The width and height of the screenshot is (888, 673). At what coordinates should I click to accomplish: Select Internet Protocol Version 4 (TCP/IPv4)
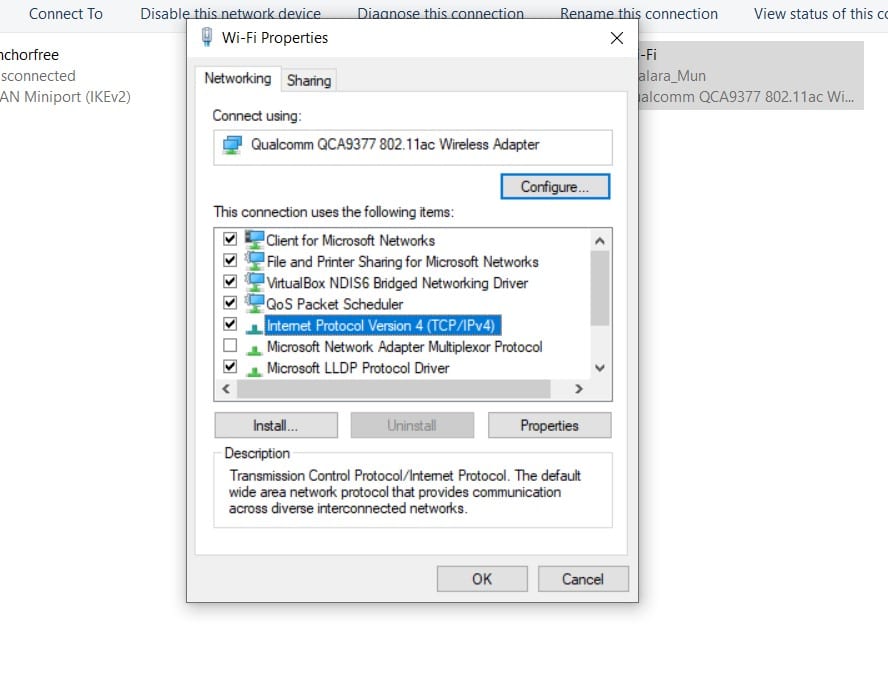click(382, 325)
